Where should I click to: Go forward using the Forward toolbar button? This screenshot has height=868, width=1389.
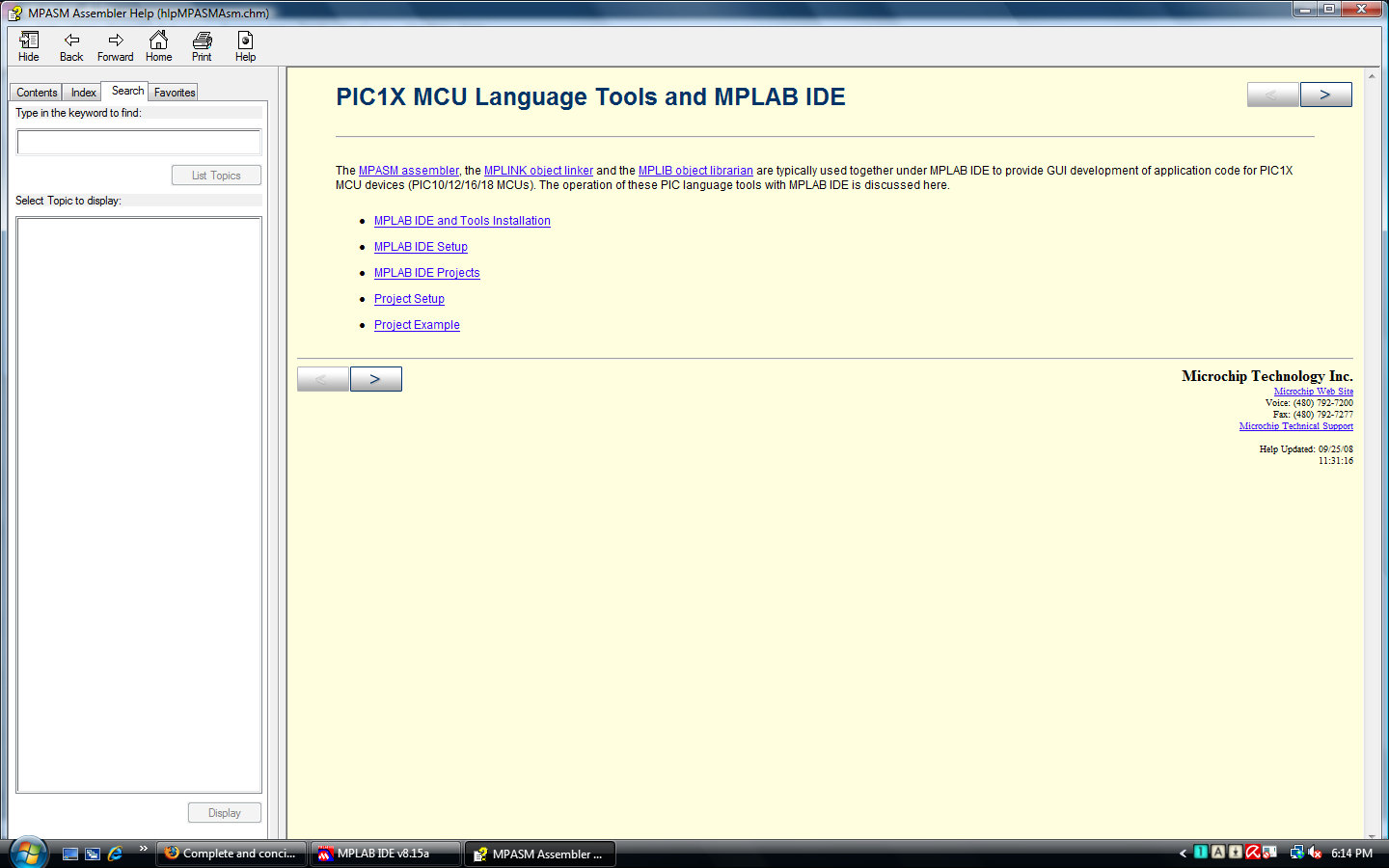tap(115, 46)
